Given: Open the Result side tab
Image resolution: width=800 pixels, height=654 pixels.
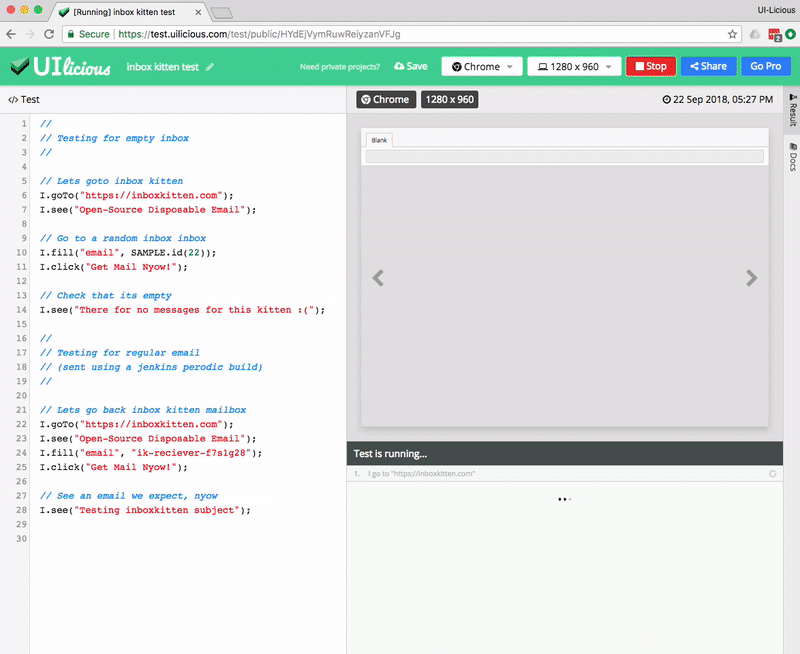Looking at the screenshot, I should pyautogui.click(x=792, y=110).
